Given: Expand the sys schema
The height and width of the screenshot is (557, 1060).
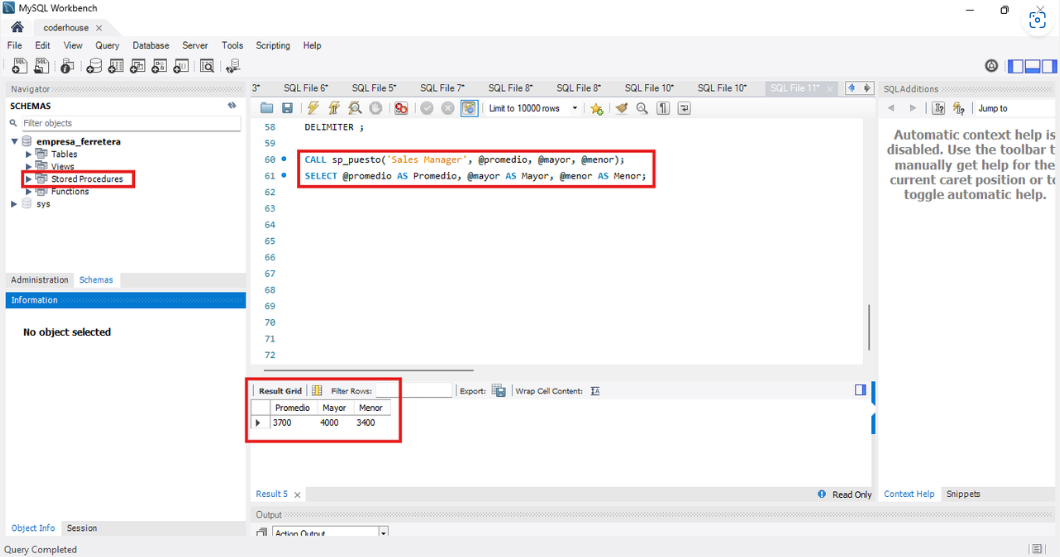Looking at the screenshot, I should [x=14, y=203].
